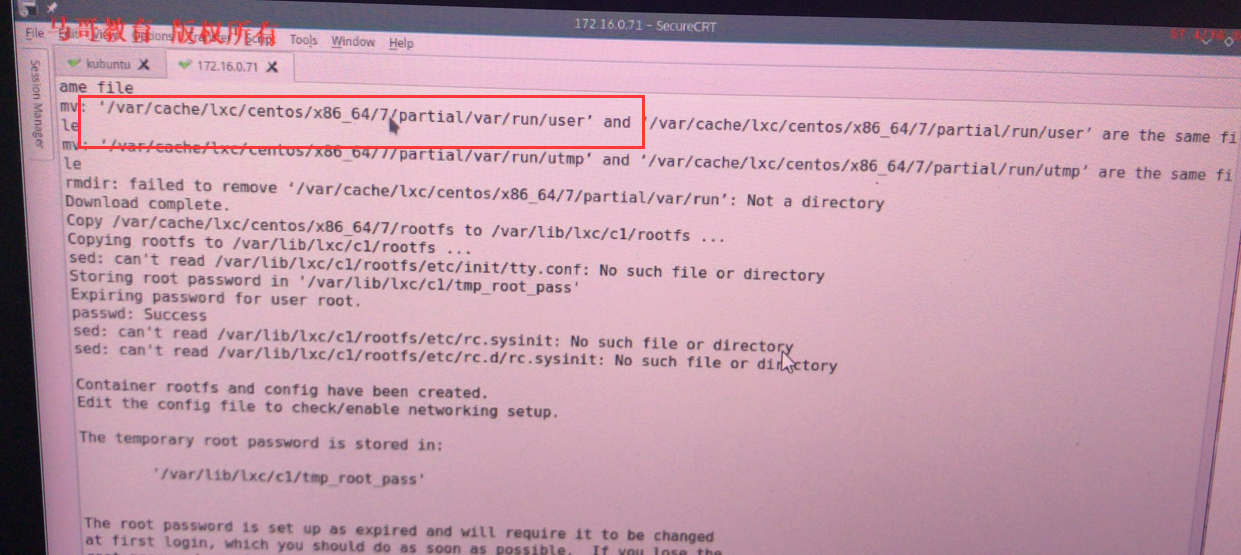Click inside the terminal output area
The width and height of the screenshot is (1241, 555).
(x=640, y=320)
